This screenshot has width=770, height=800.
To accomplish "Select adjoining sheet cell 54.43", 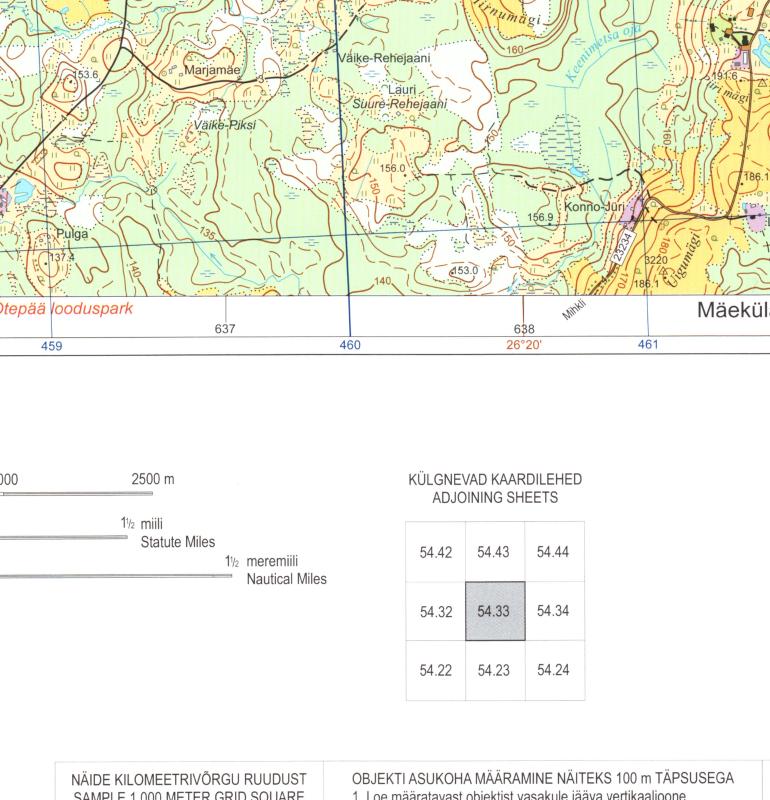I will click(x=493, y=552).
